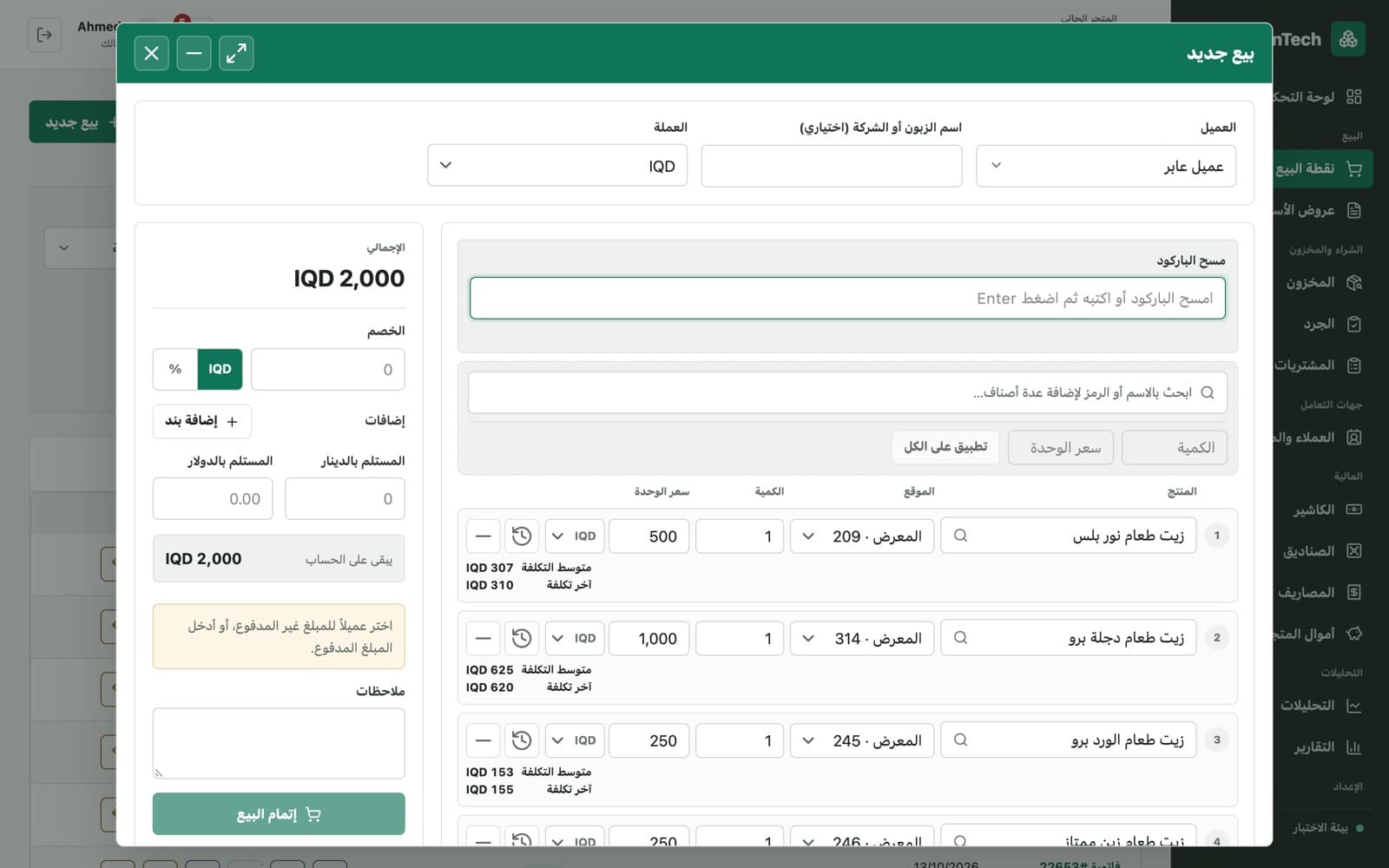Click the barcode scan input field
This screenshot has height=868, width=1389.
pos(847,299)
